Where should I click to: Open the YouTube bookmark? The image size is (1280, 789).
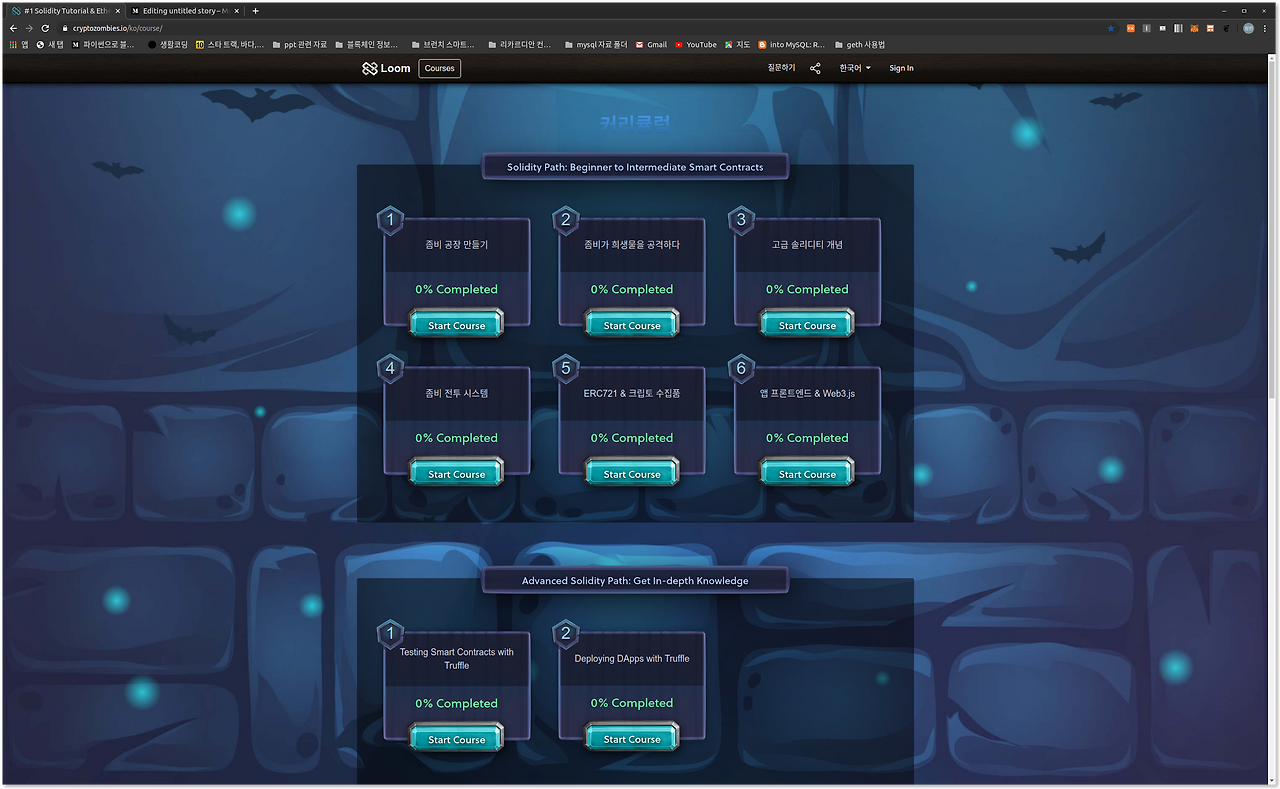coord(696,44)
